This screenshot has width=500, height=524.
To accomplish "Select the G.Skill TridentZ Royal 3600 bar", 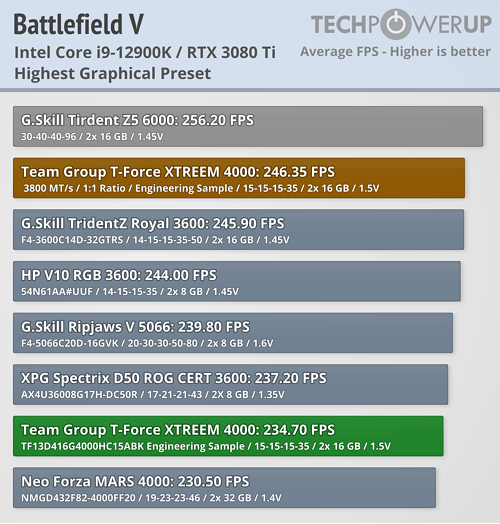I will click(x=238, y=230).
